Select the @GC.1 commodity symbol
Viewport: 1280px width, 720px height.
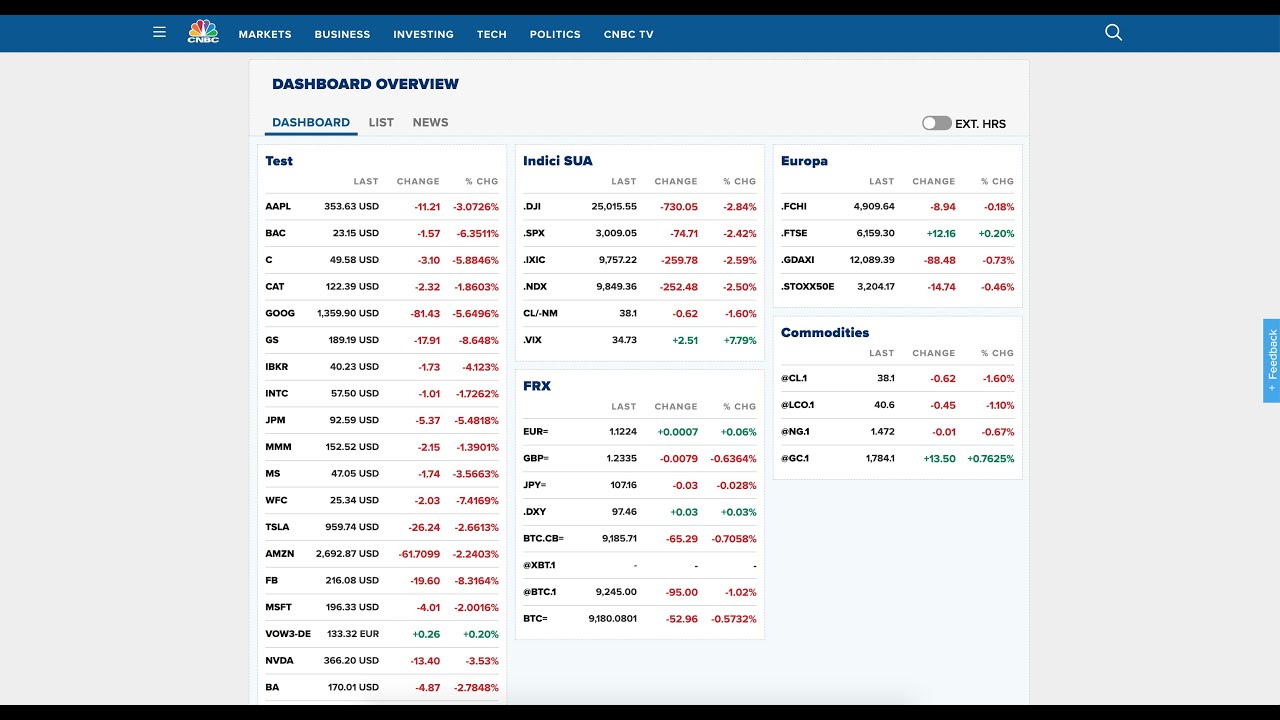click(x=795, y=459)
